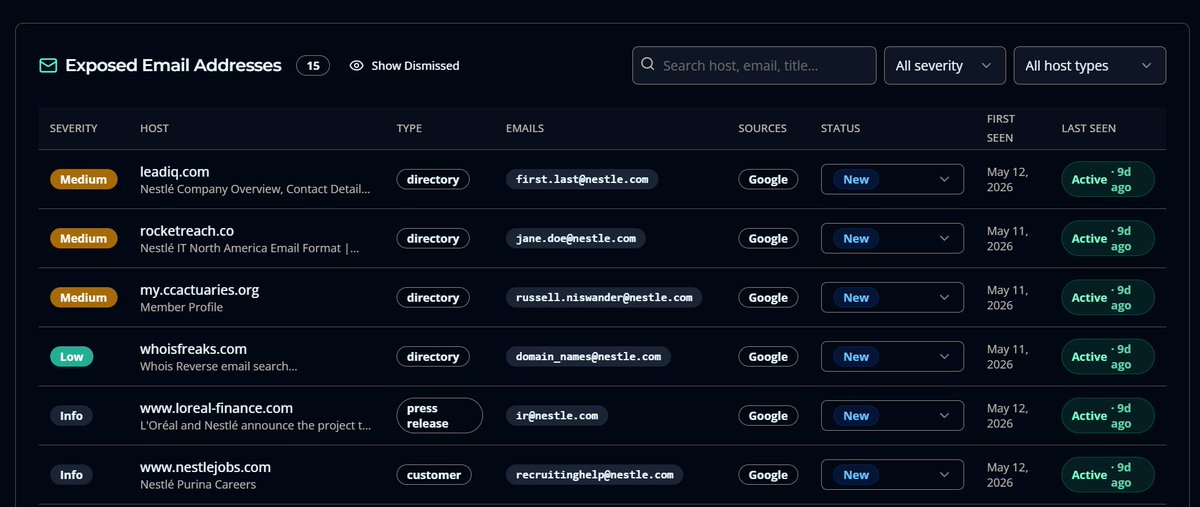Click the envelope icon beside Exposed Email Addresses
The width and height of the screenshot is (1200, 507).
[x=48, y=65]
